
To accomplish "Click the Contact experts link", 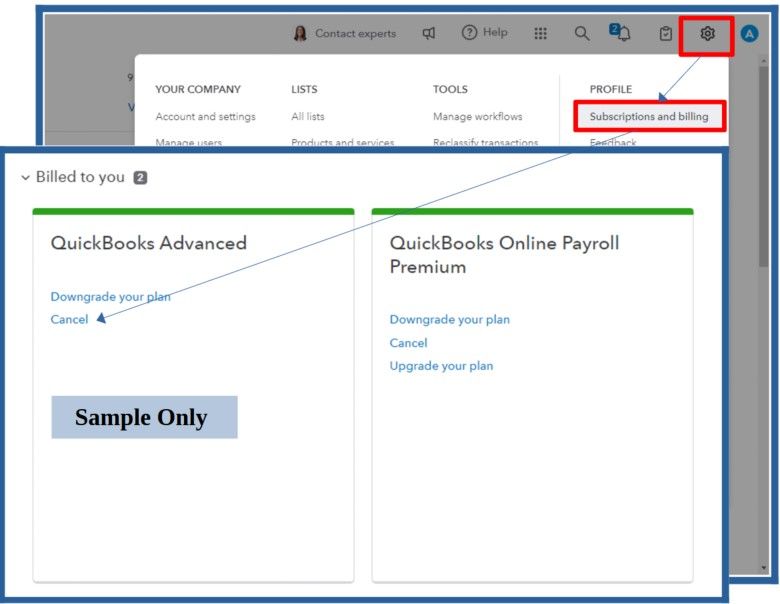I will point(355,33).
